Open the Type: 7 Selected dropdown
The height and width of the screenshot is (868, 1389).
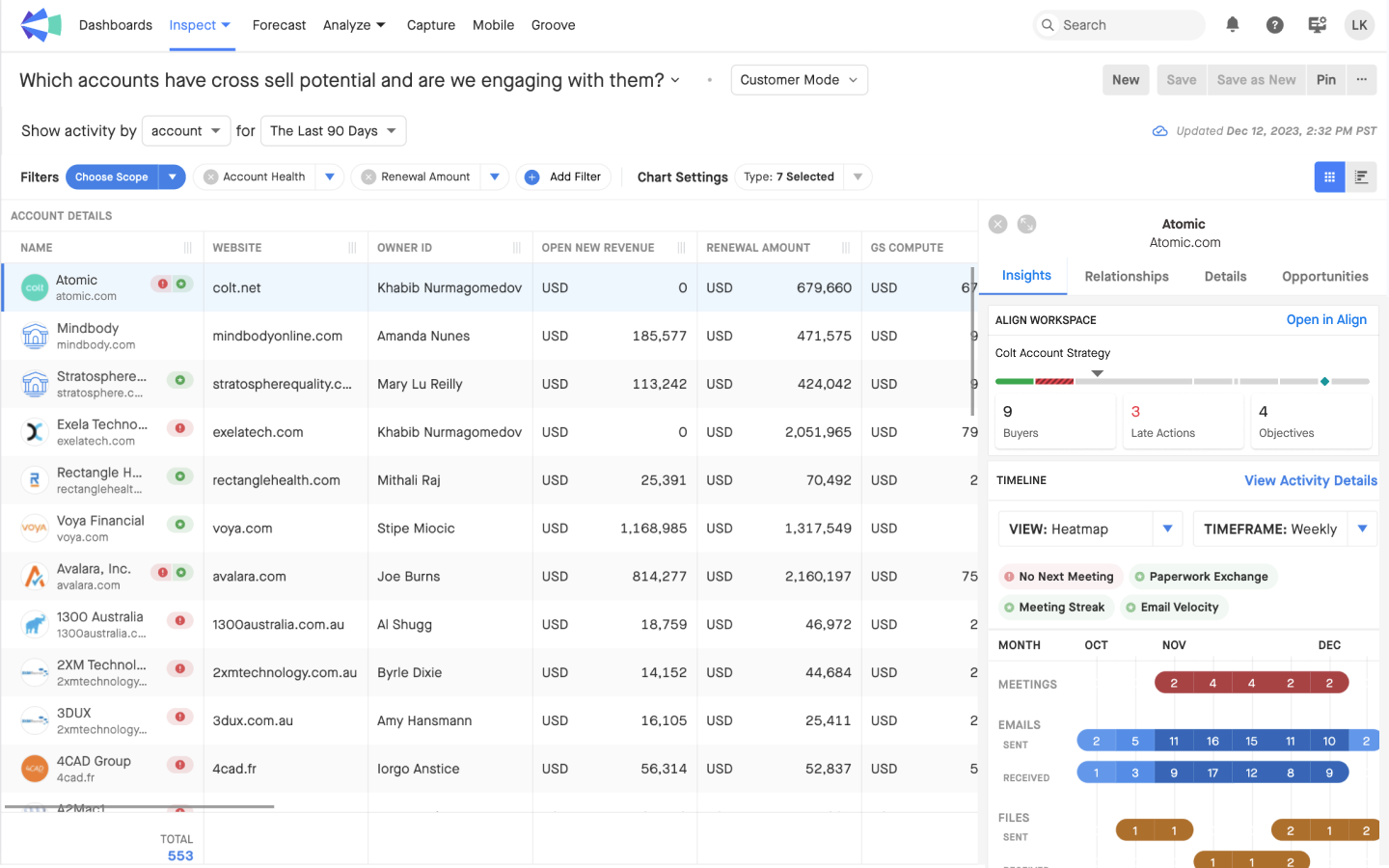tap(803, 177)
